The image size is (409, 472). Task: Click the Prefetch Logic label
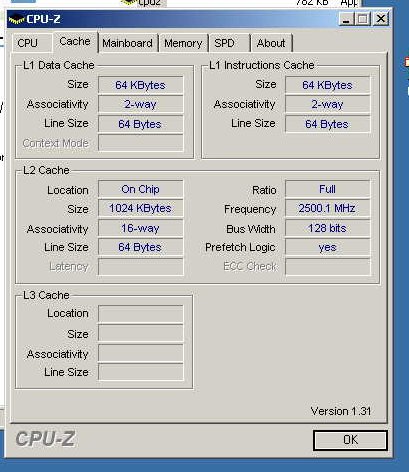click(240, 247)
